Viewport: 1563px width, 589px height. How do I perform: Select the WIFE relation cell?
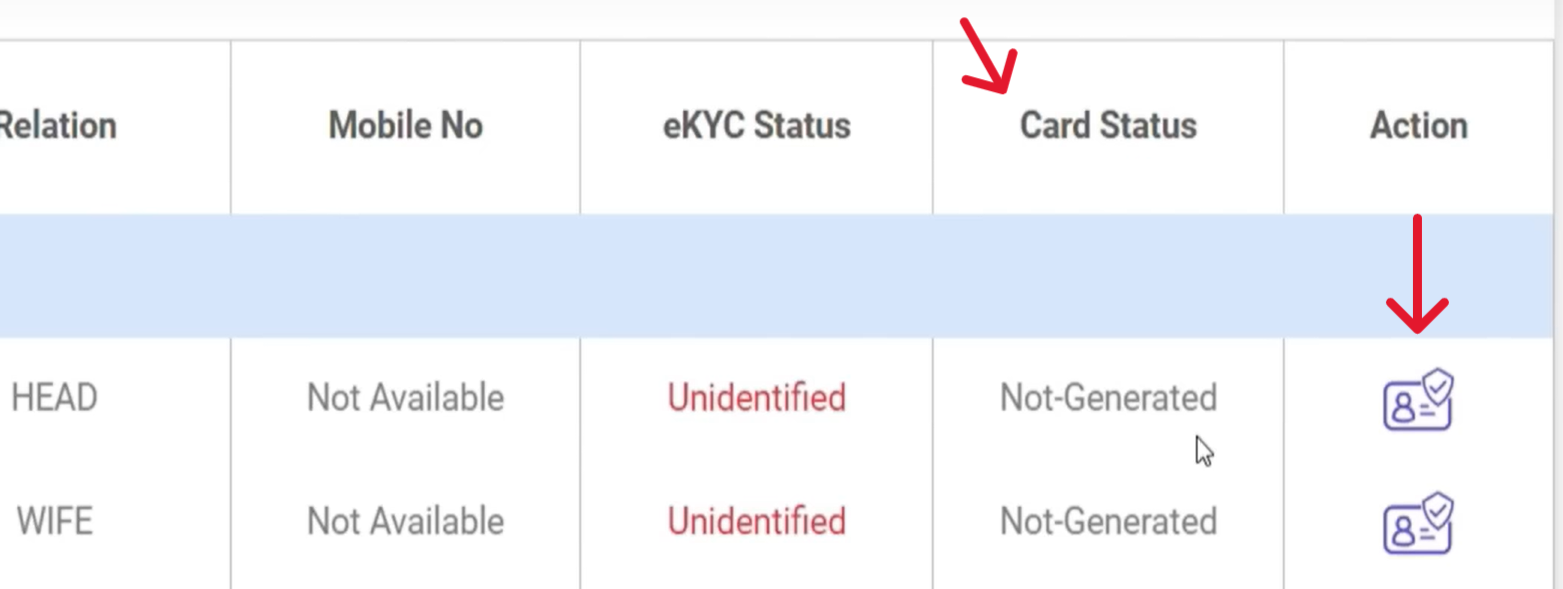point(55,521)
